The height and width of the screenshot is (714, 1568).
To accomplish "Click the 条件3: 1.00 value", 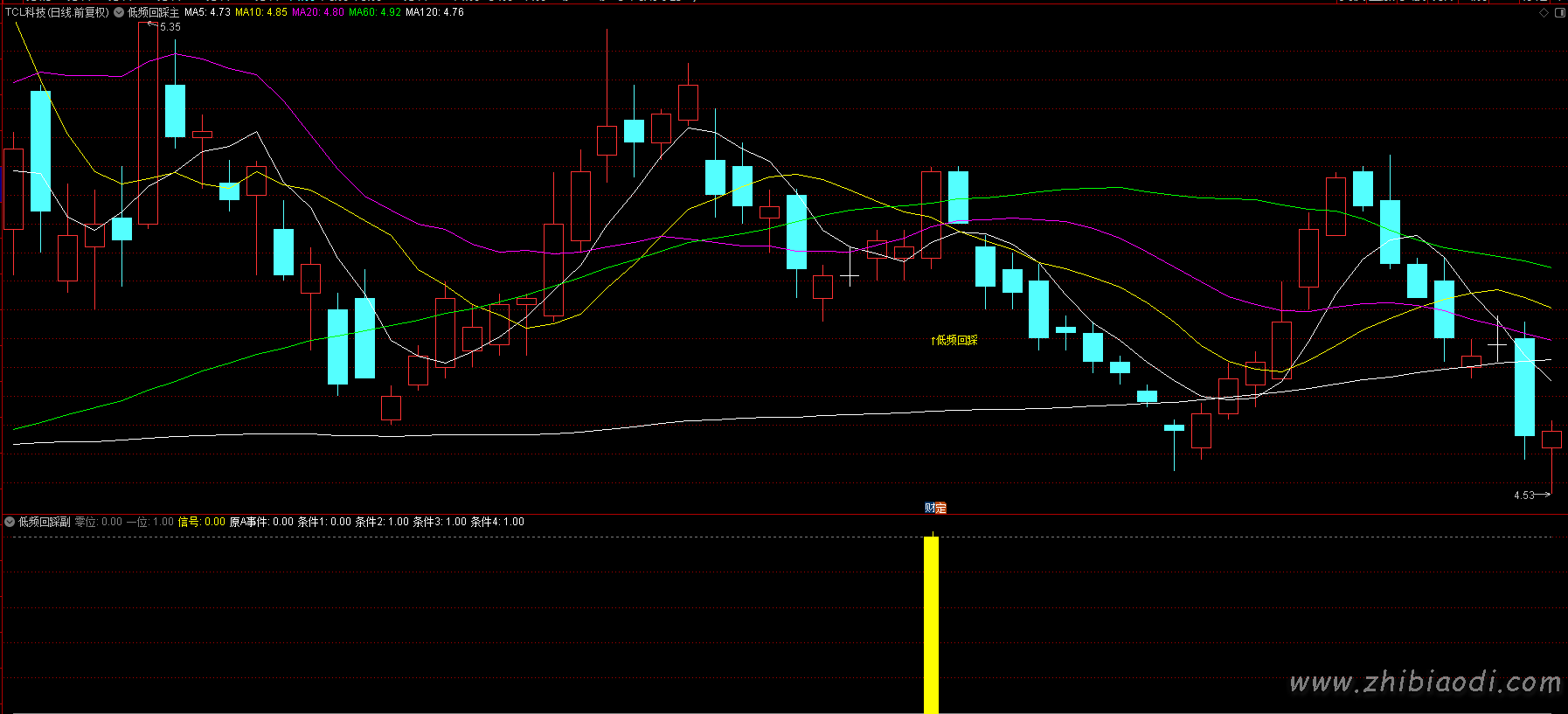I will (x=440, y=522).
